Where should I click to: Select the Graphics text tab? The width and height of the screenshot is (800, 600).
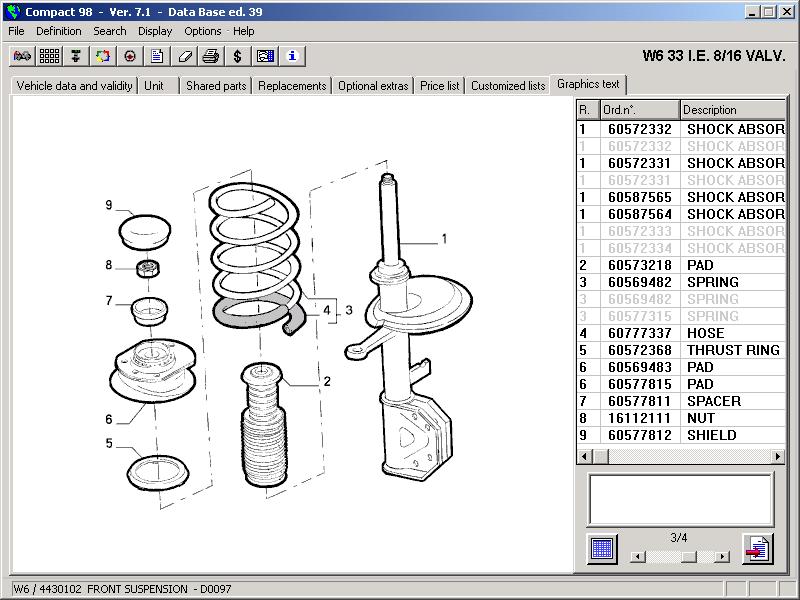click(588, 84)
